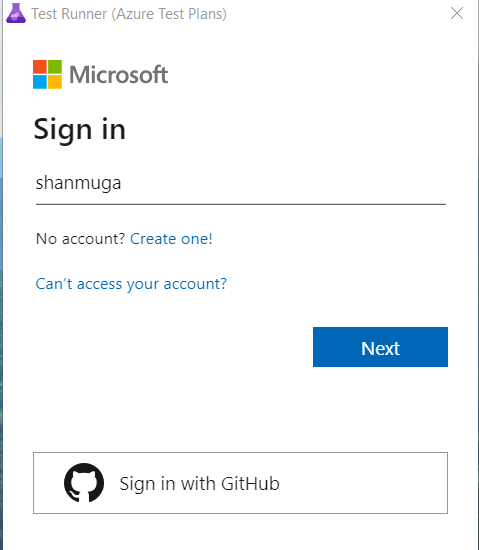
Task: Click the green square of Microsoft logo
Action: pyautogui.click(x=55, y=67)
